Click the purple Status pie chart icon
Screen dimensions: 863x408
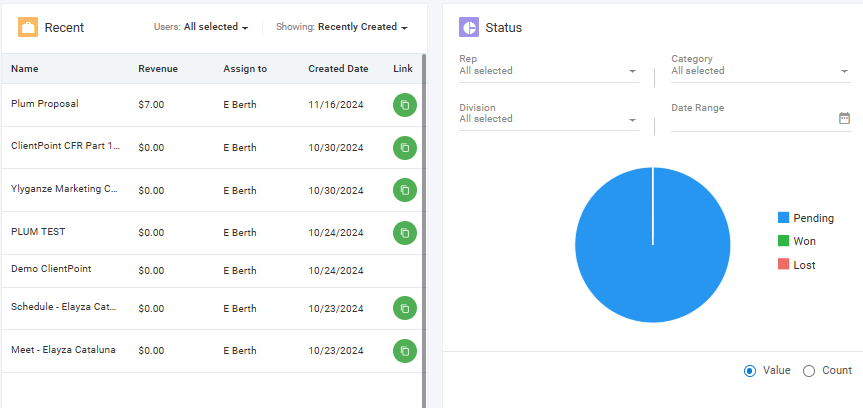469,27
